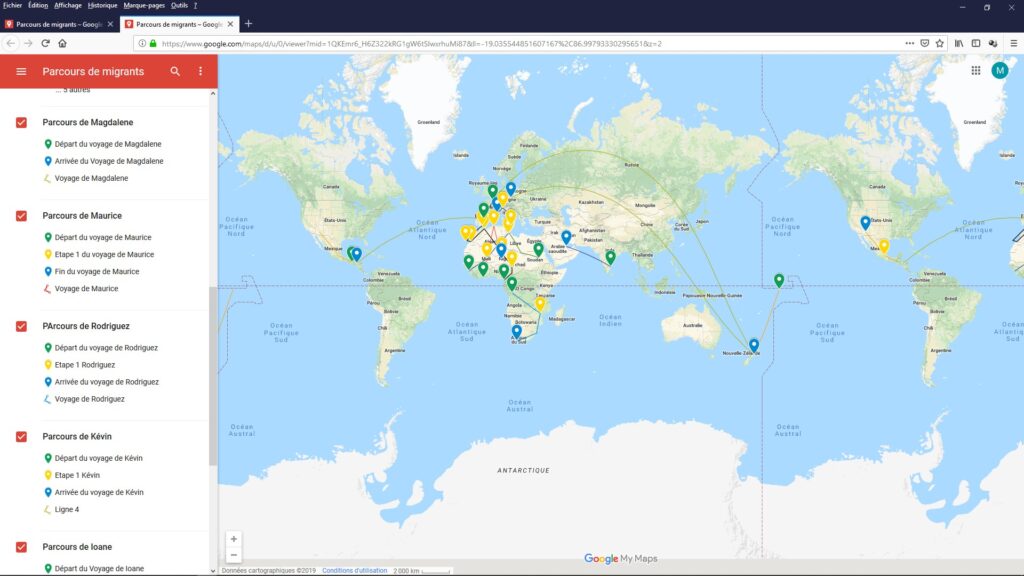Reload the page with the browser refresh button
The image size is (1024, 576).
click(45, 43)
